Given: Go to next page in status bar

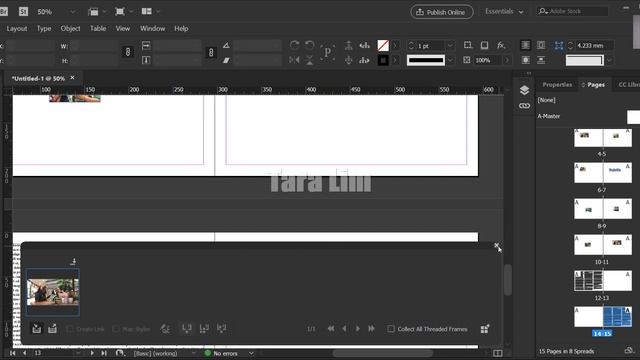Looking at the screenshot, I should pyautogui.click(x=92, y=353).
